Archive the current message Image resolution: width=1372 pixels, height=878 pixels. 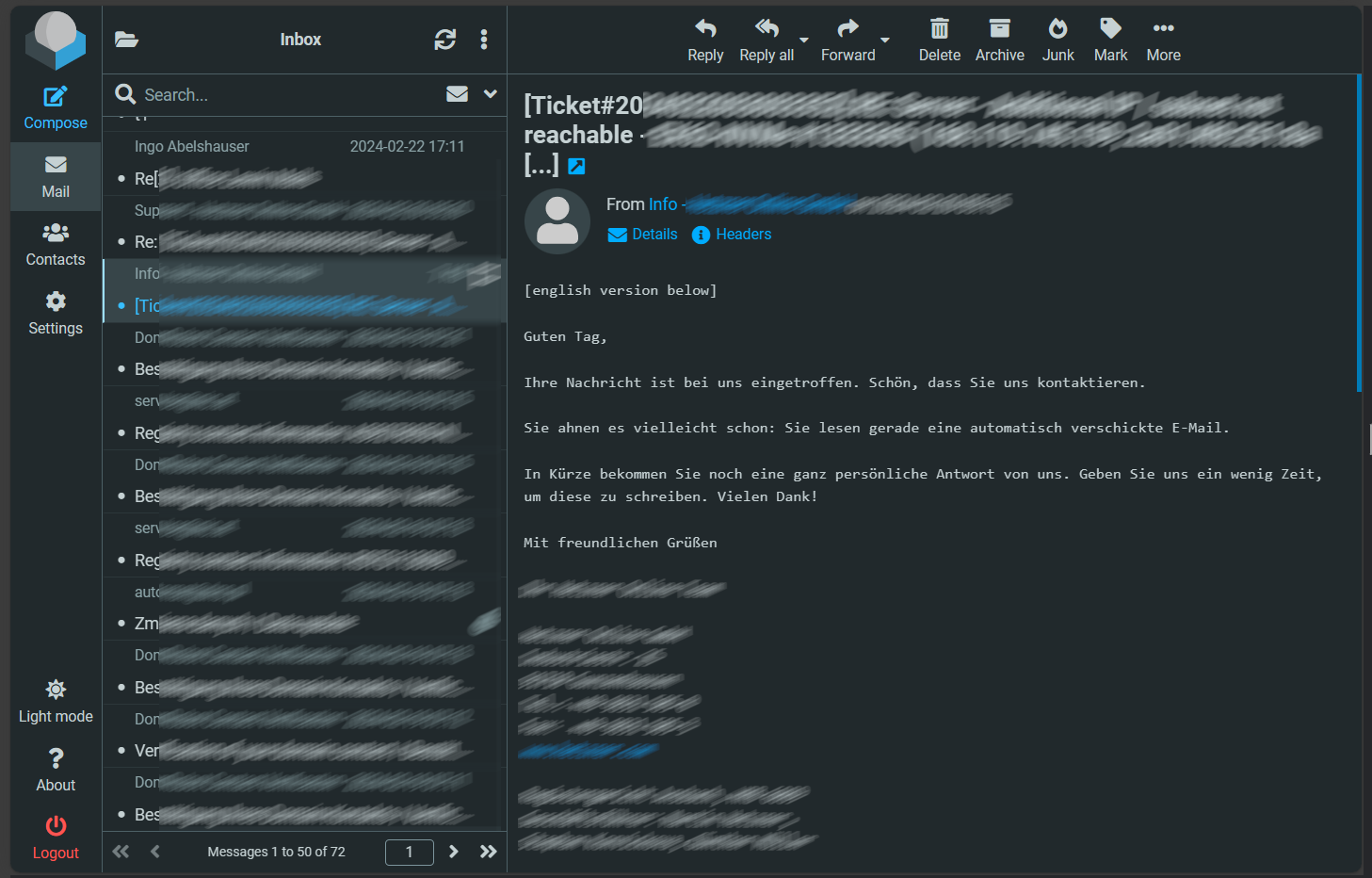pyautogui.click(x=999, y=41)
